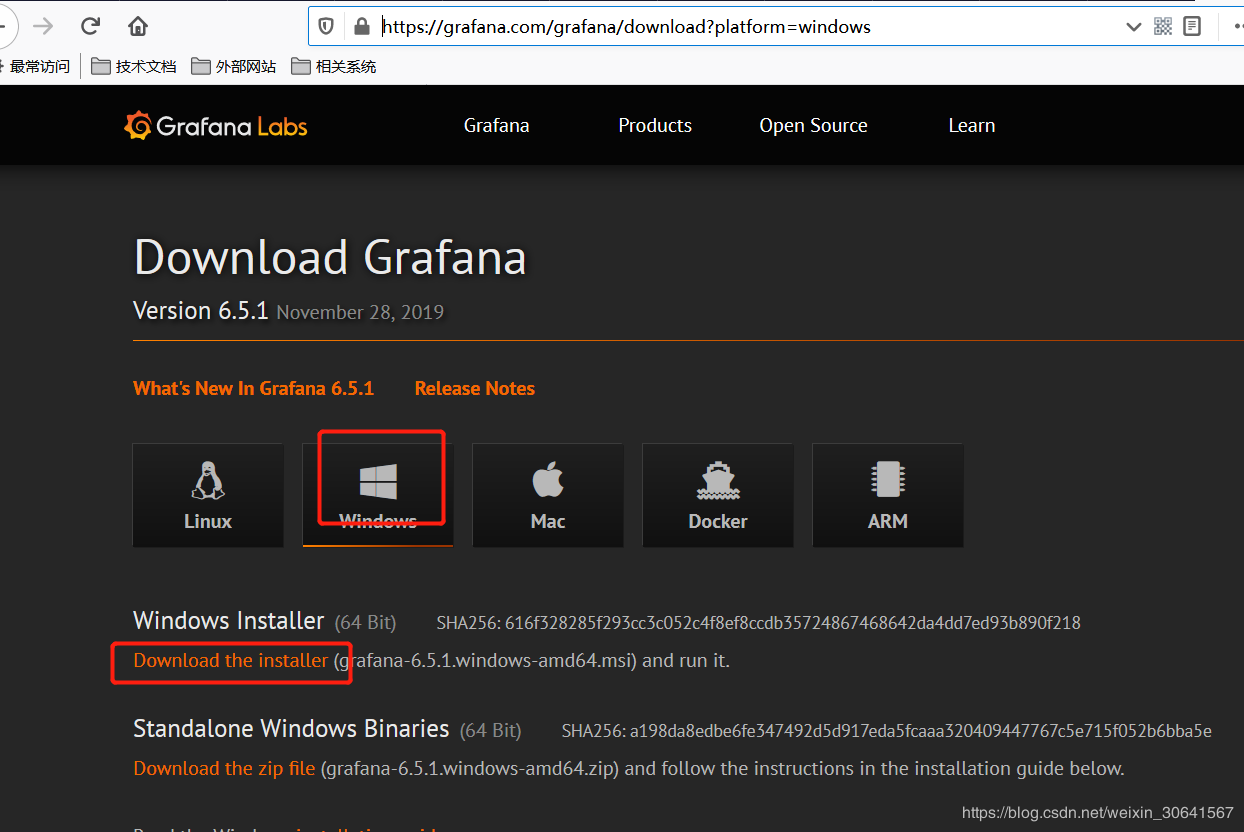Reload the page with refresh icon
This screenshot has width=1244, height=832.
[91, 26]
